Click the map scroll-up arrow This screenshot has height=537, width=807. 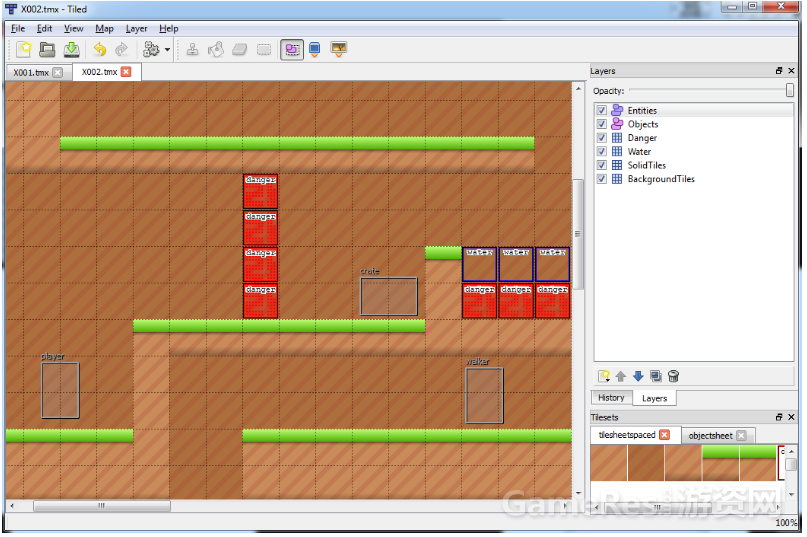pos(578,89)
